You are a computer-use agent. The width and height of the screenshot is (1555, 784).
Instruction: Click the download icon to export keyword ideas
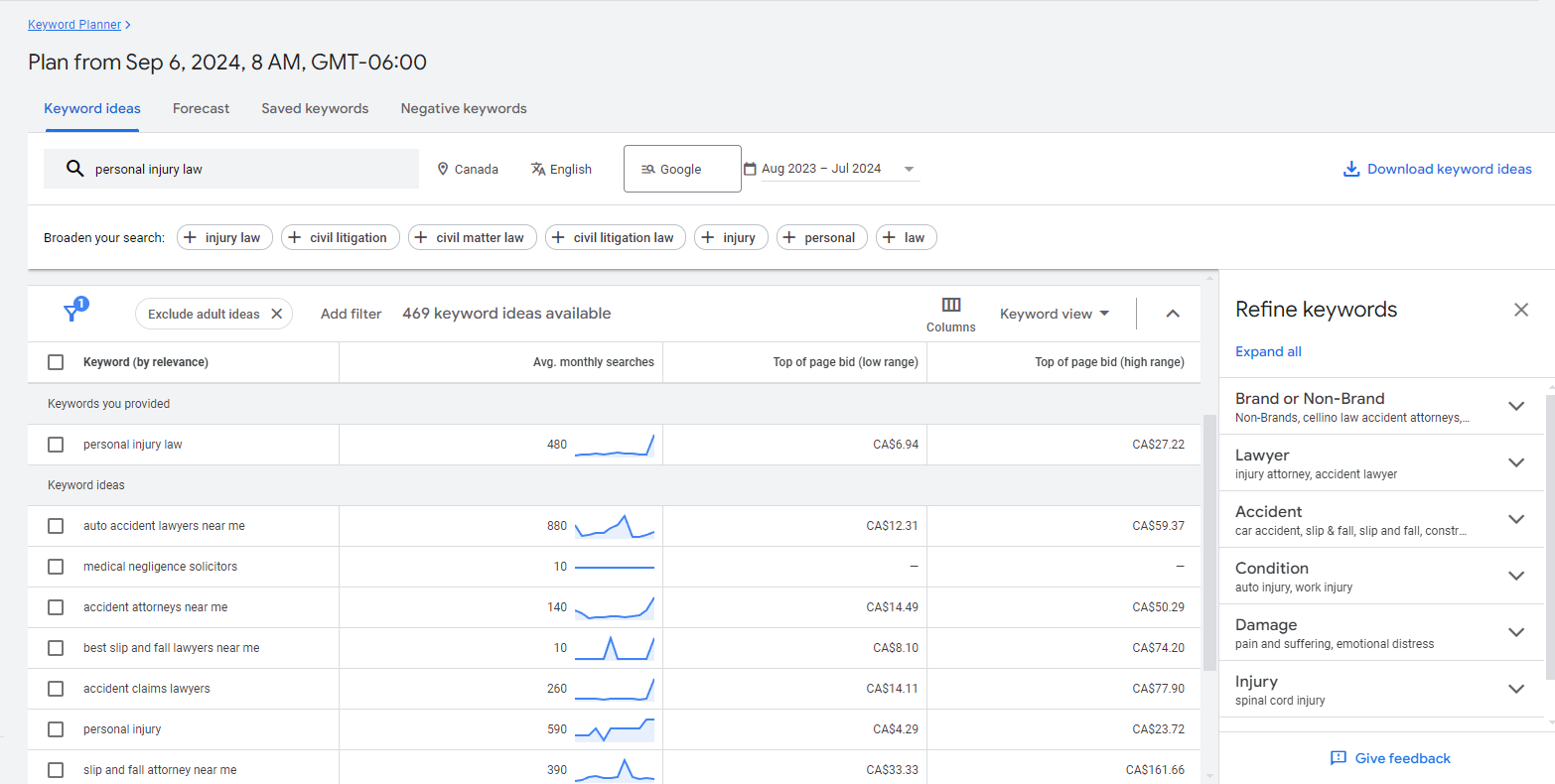coord(1351,169)
